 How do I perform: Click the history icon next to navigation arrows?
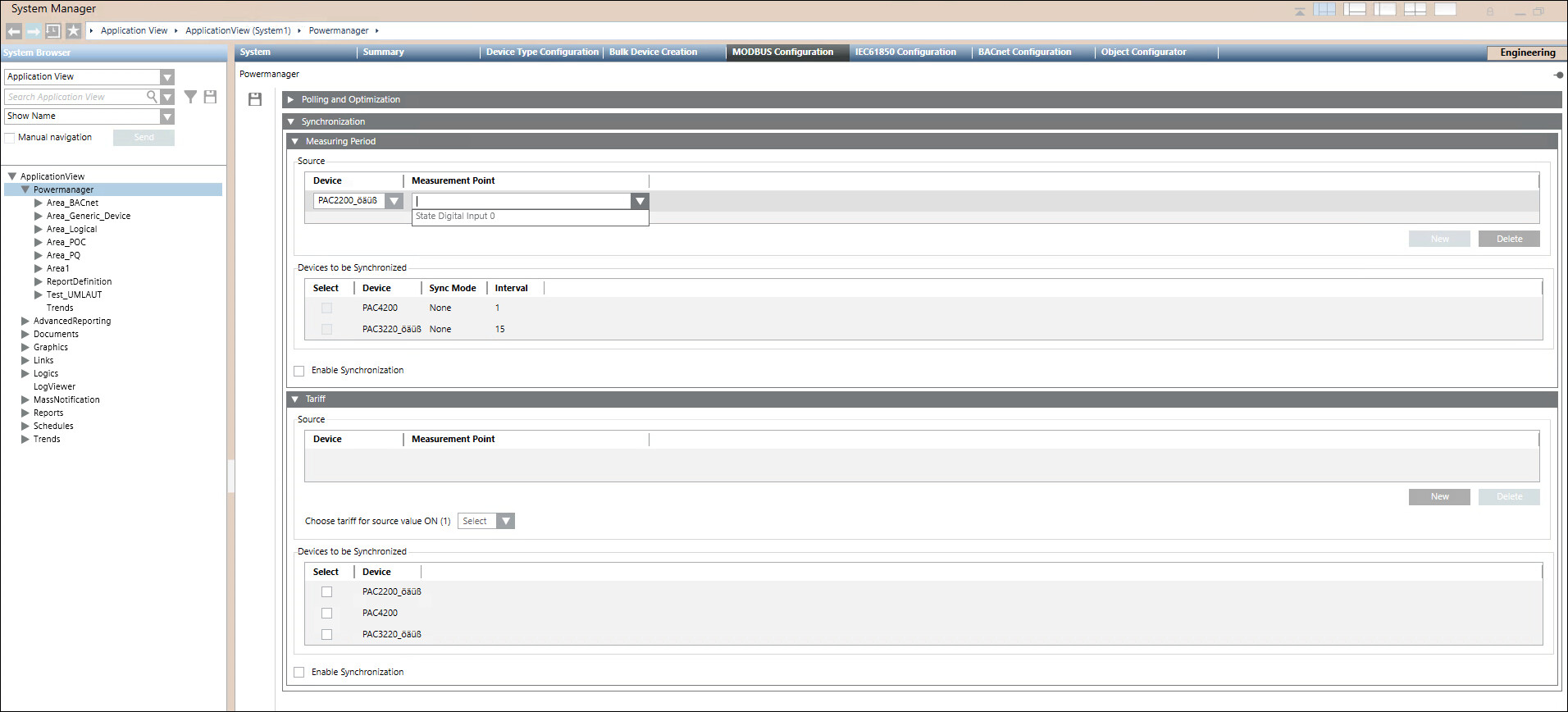(x=53, y=31)
